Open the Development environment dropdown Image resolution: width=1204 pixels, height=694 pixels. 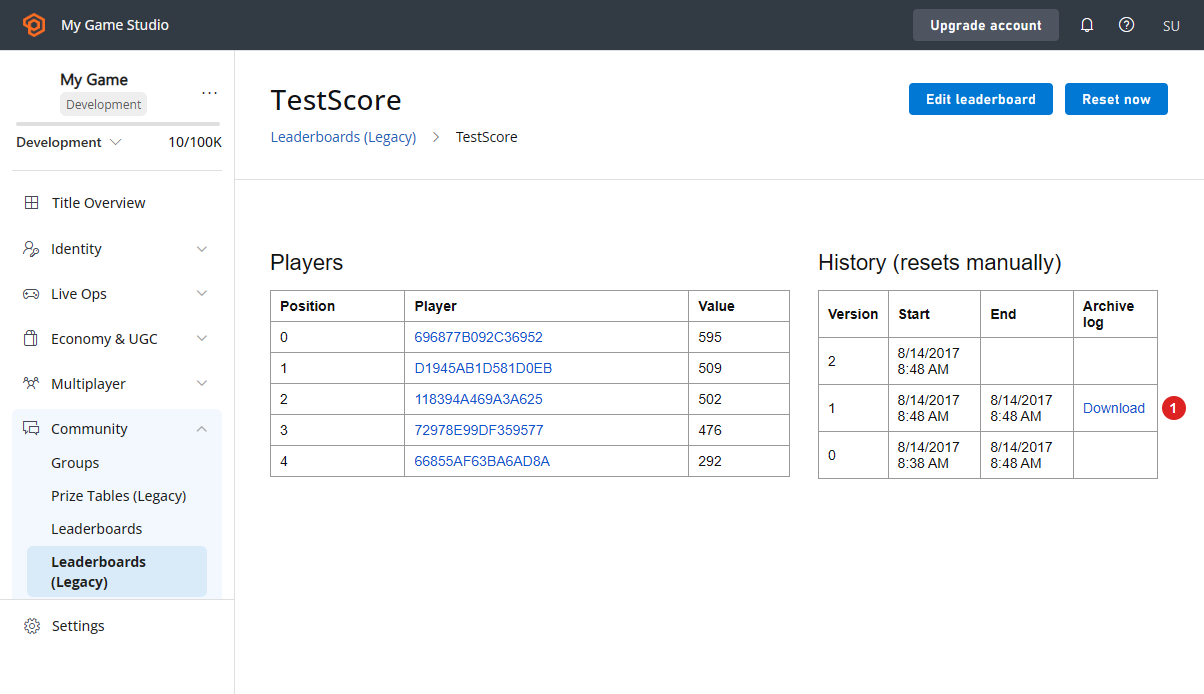(x=68, y=142)
